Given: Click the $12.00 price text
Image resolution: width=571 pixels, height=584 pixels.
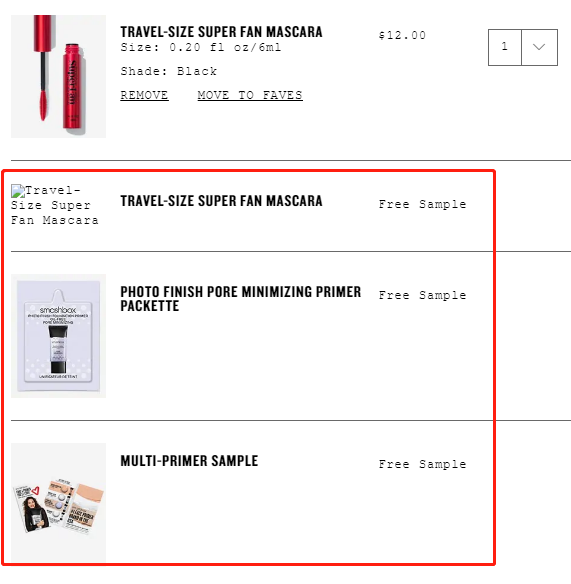Looking at the screenshot, I should tap(402, 35).
